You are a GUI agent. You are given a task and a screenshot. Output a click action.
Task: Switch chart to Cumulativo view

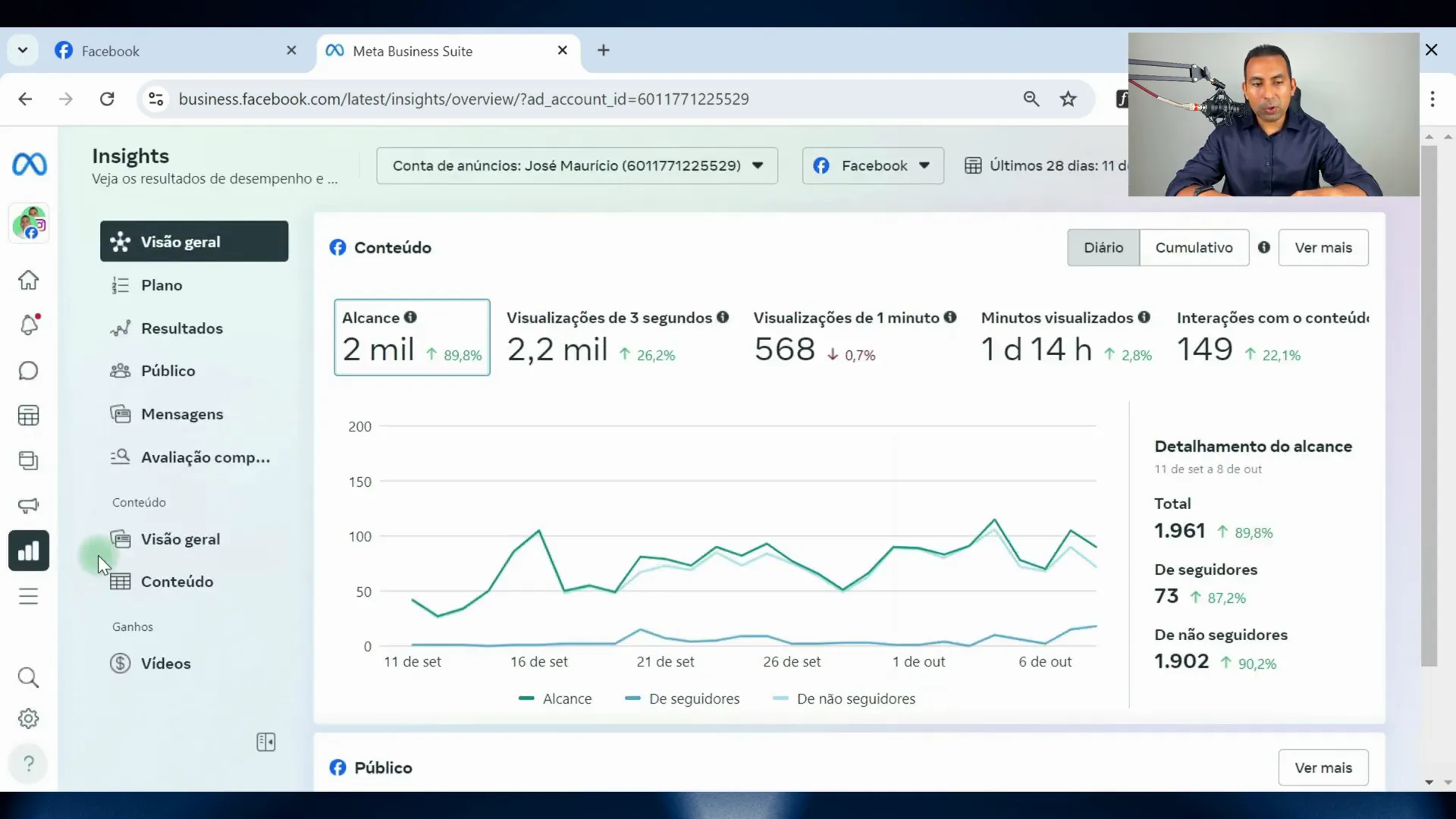[1194, 247]
